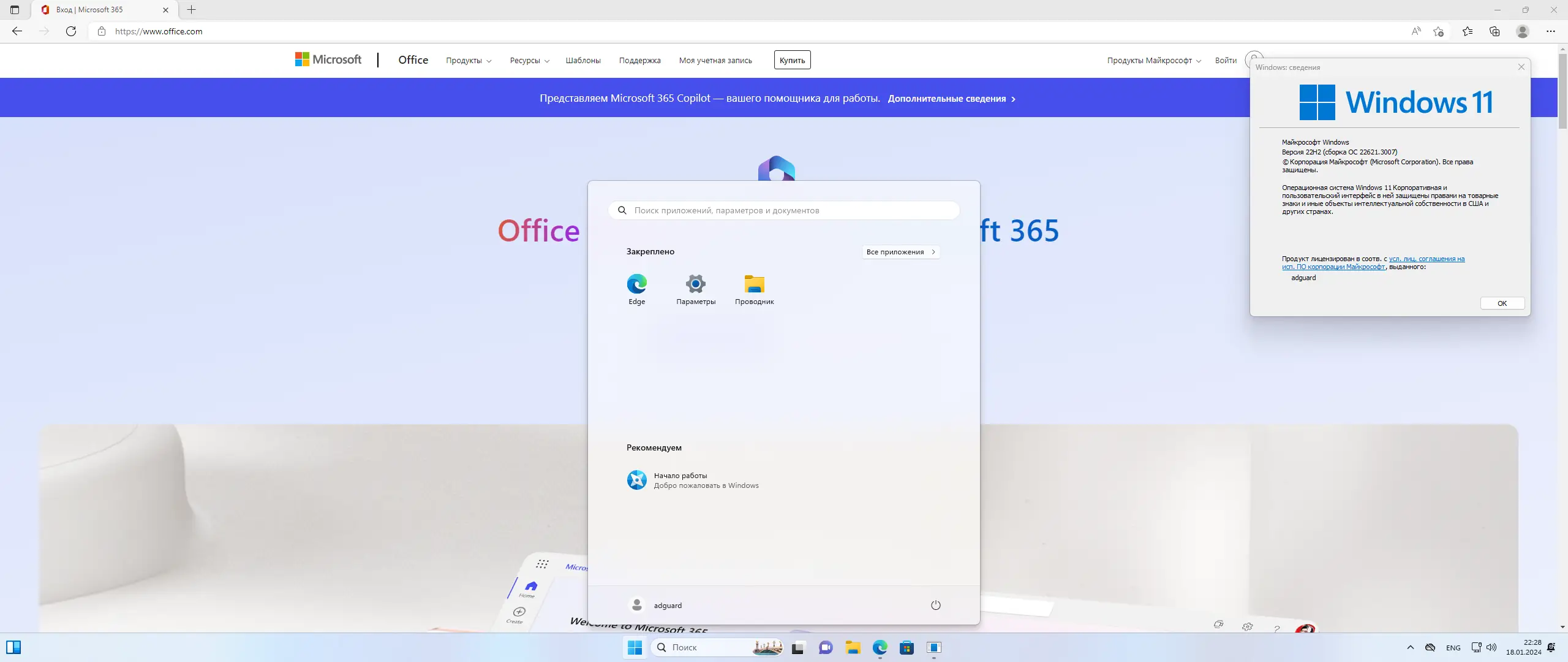This screenshot has width=1568, height=662.
Task: Click the Купить button
Action: [792, 59]
